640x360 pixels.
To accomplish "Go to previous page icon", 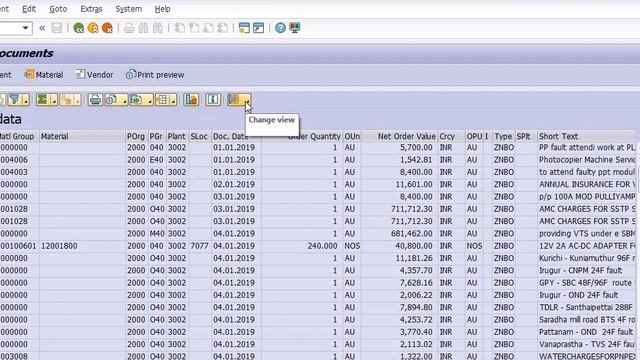I will 194,28.
